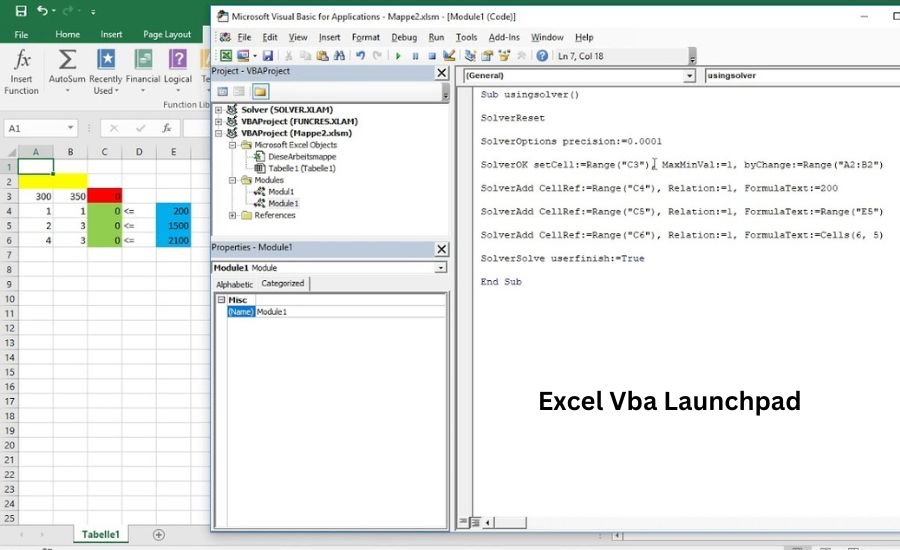Select Module1 in the Modules folder
The height and width of the screenshot is (550, 900).
284,203
